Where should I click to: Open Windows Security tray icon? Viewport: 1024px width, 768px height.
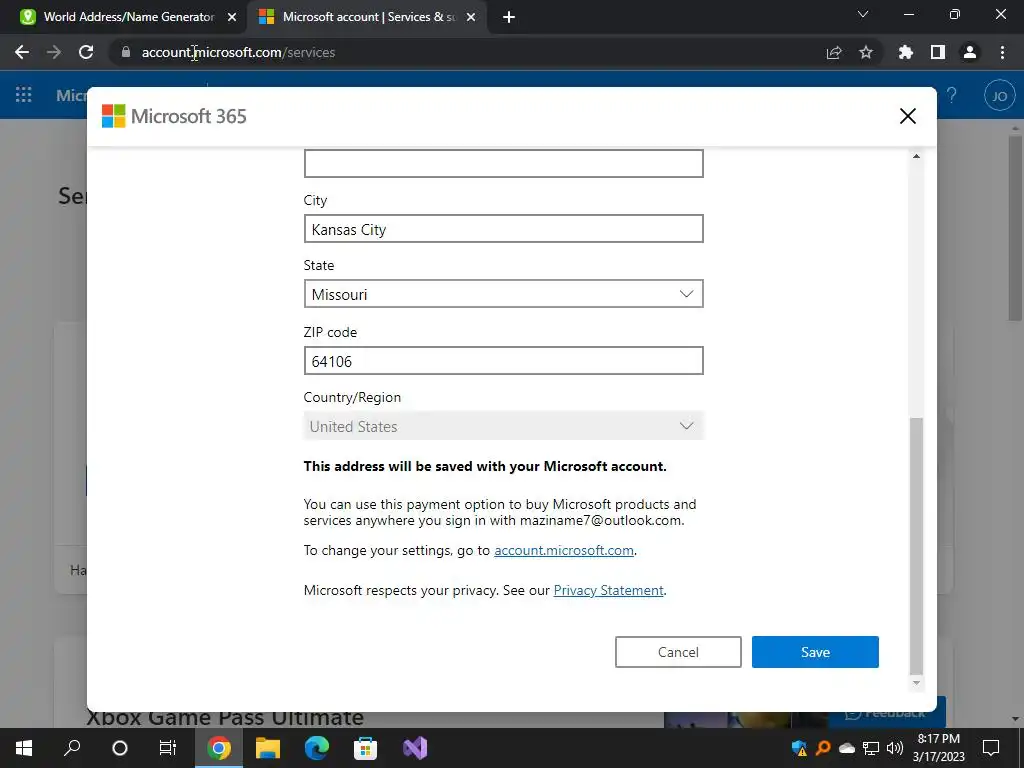[x=799, y=748]
